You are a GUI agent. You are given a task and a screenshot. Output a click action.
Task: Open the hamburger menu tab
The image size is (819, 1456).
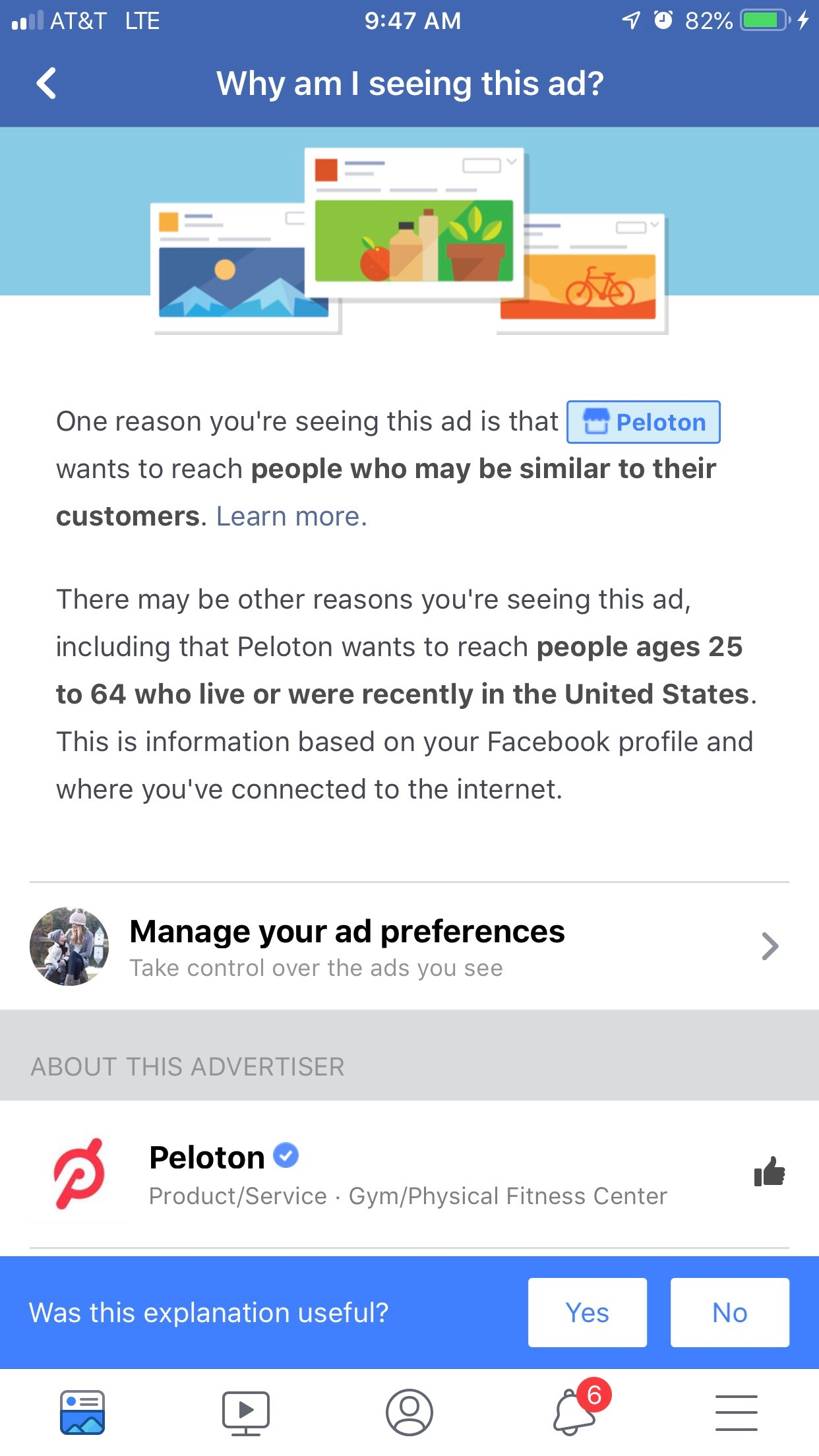pos(737,1412)
